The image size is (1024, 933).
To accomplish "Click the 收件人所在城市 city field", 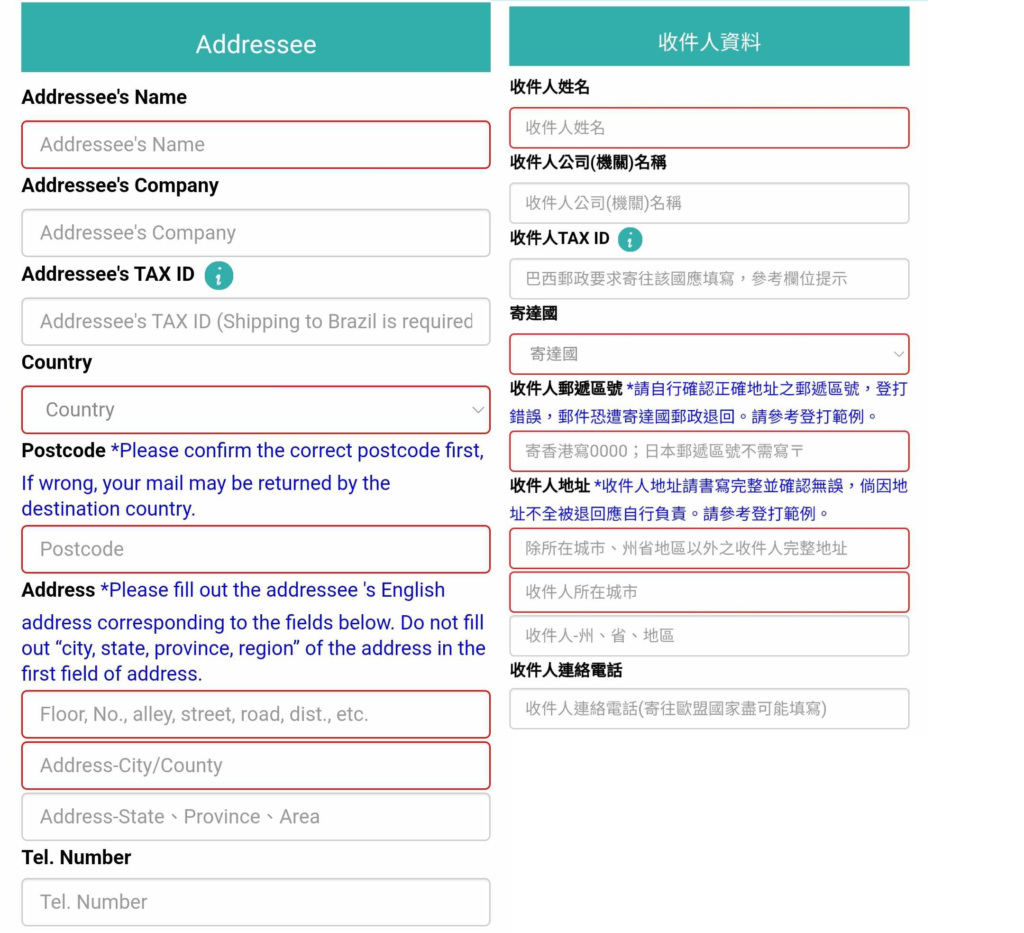I will 709,592.
